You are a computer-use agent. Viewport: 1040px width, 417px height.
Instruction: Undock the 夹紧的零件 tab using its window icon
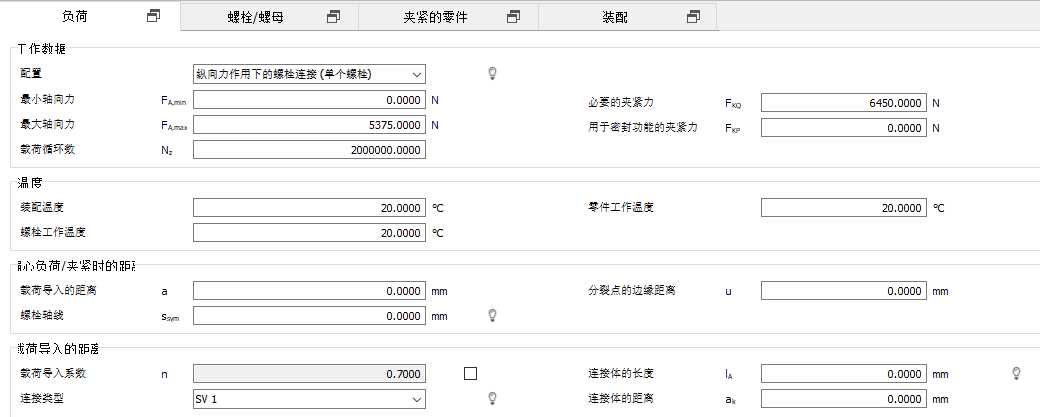click(x=513, y=16)
